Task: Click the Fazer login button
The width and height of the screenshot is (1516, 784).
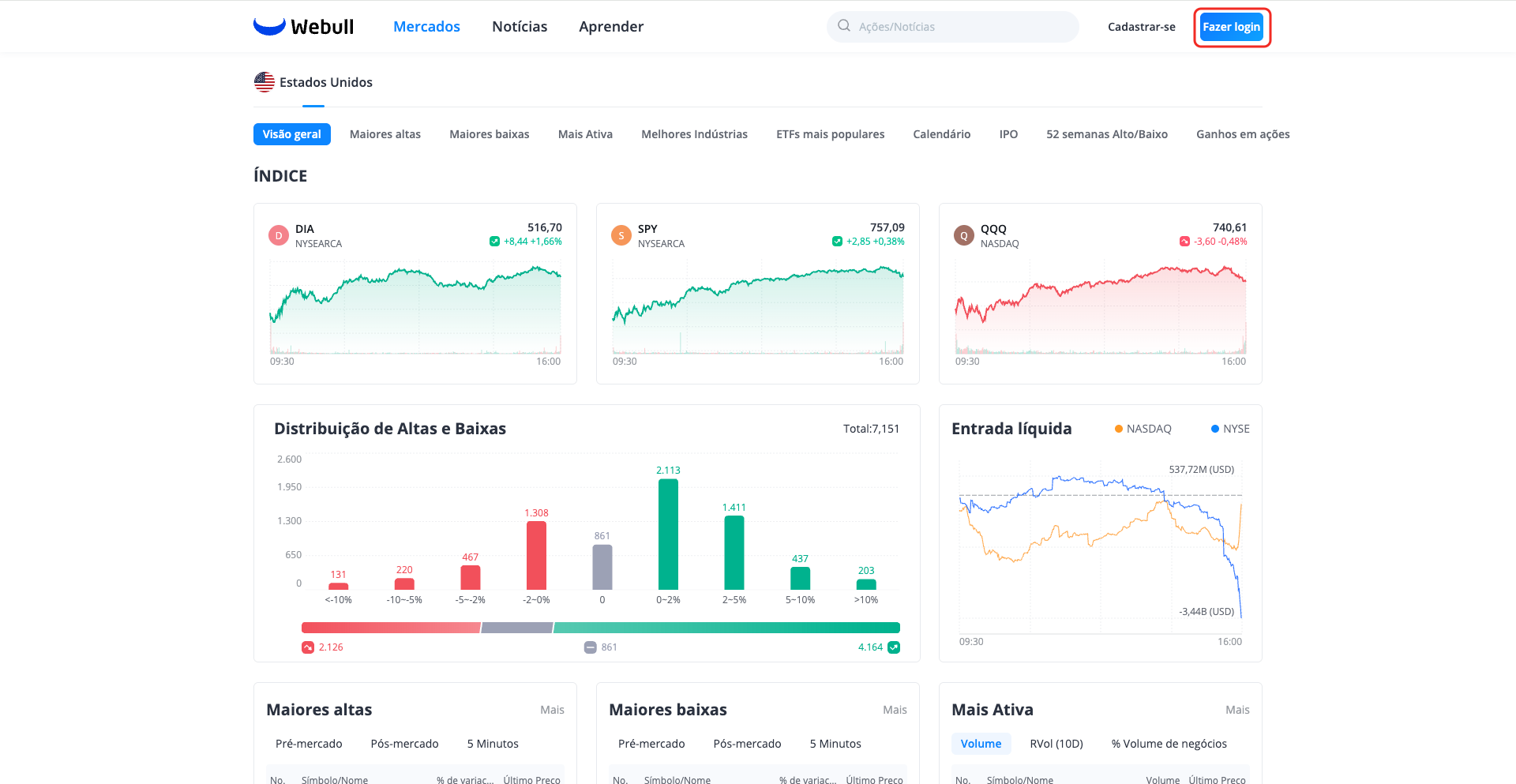Action: click(1232, 27)
